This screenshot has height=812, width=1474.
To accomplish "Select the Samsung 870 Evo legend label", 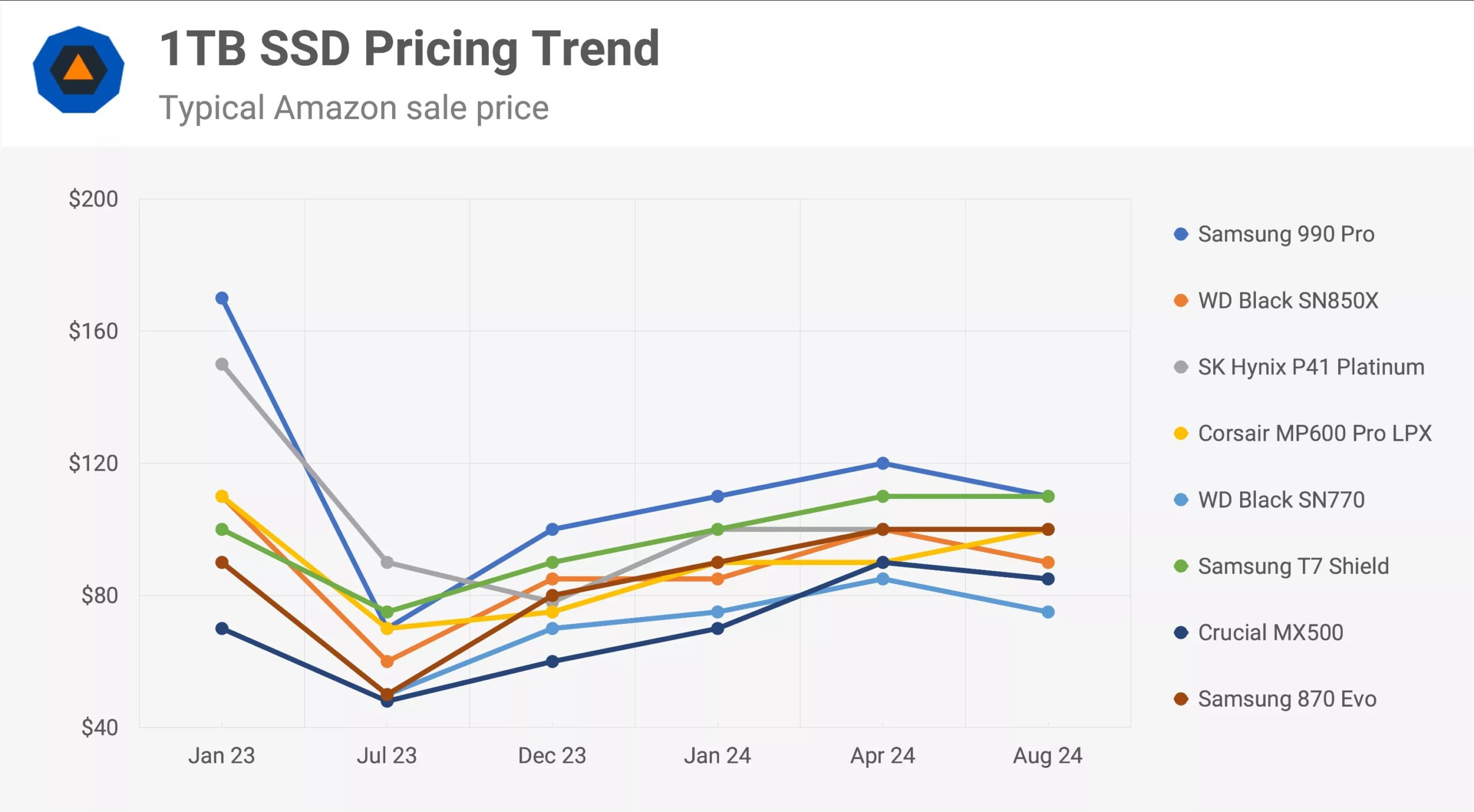I will click(x=1287, y=699).
